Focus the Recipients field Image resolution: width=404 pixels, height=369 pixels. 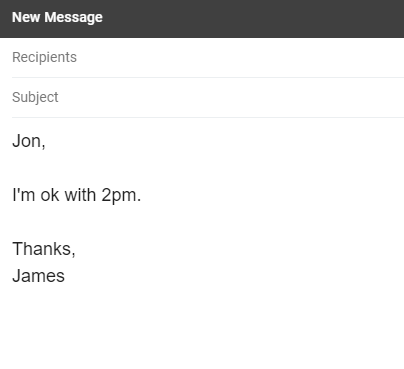[208, 57]
